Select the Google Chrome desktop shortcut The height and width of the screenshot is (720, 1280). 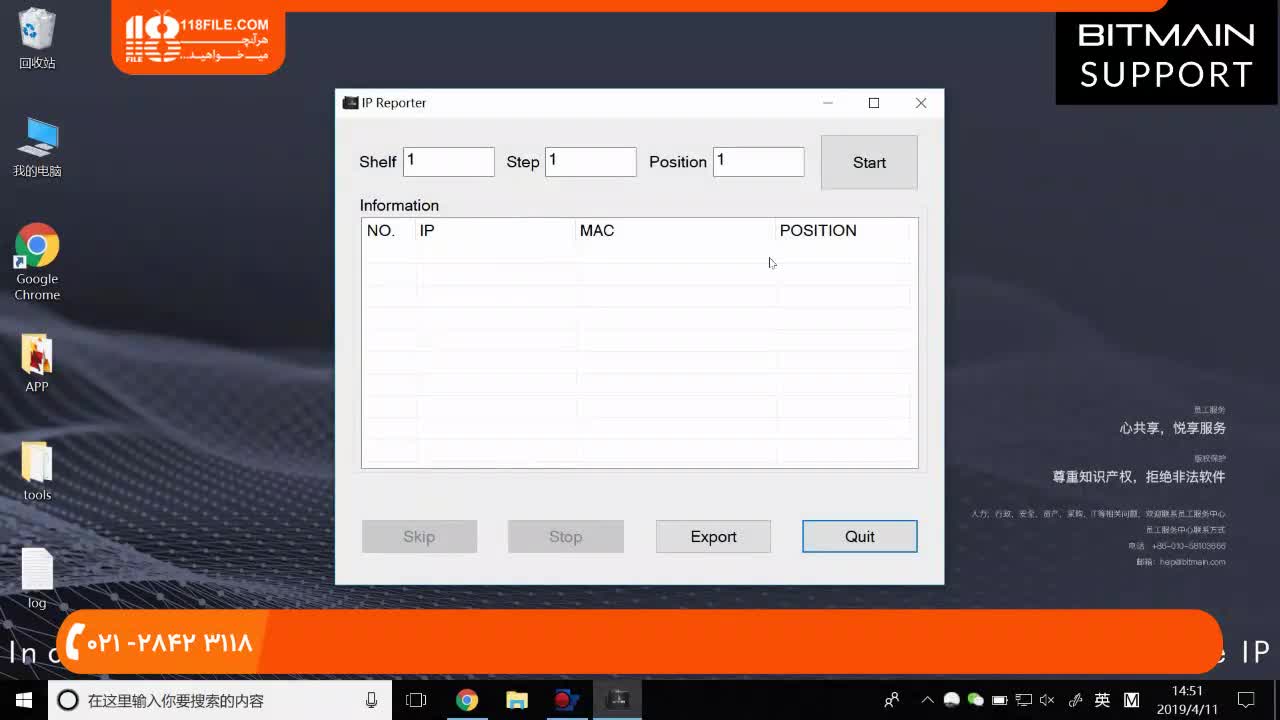tap(37, 260)
